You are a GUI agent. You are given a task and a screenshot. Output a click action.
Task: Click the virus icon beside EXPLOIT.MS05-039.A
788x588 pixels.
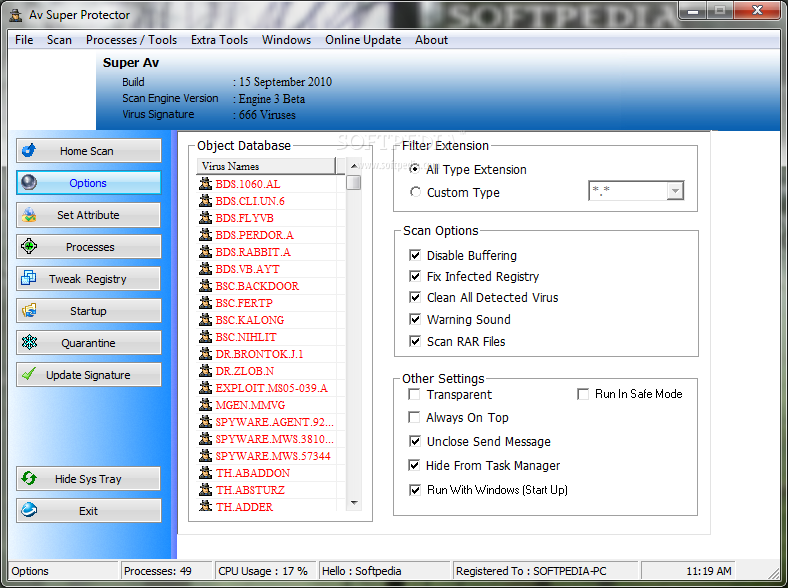tap(205, 387)
